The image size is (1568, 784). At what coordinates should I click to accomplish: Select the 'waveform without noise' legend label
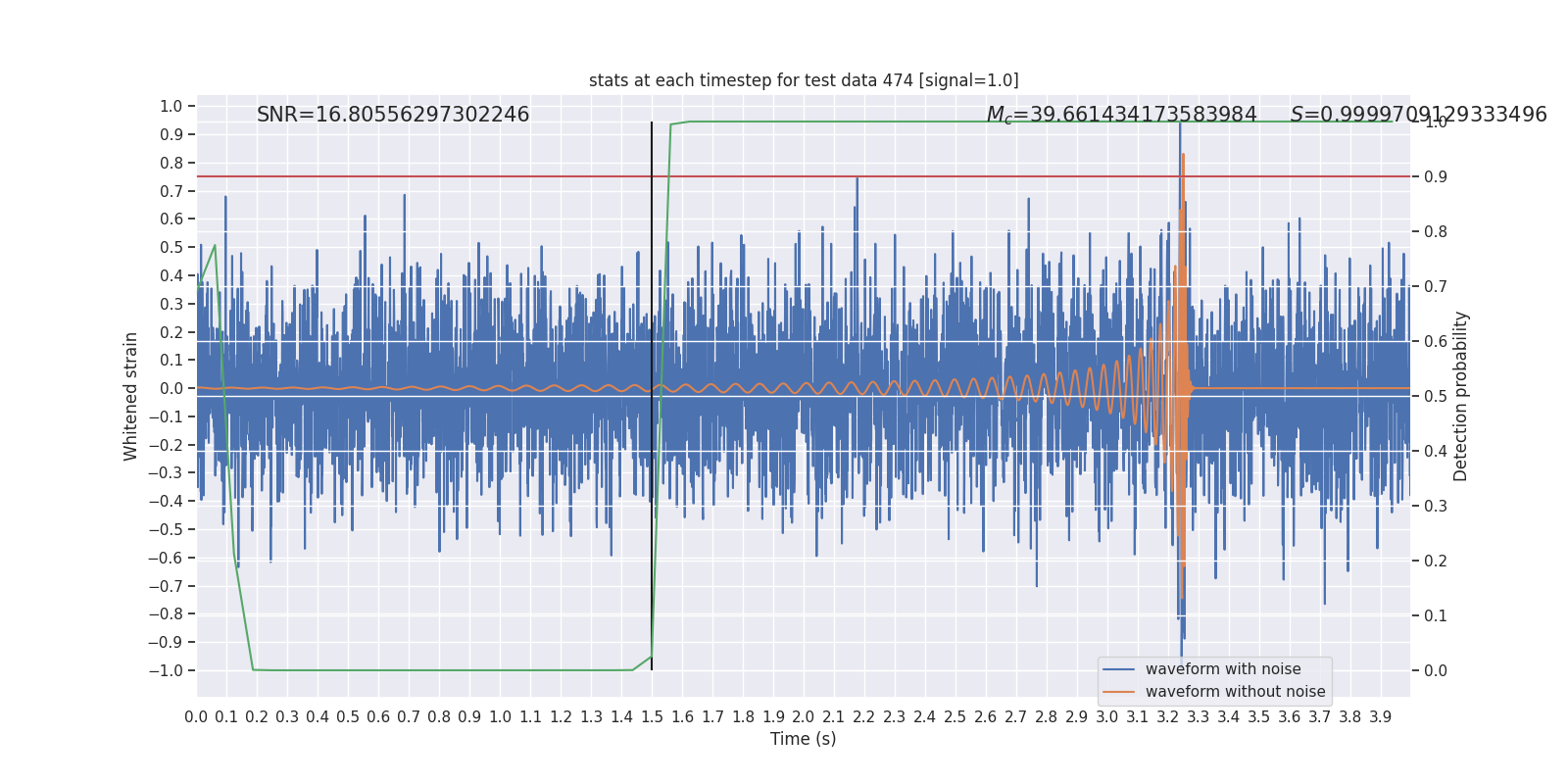(x=1235, y=692)
